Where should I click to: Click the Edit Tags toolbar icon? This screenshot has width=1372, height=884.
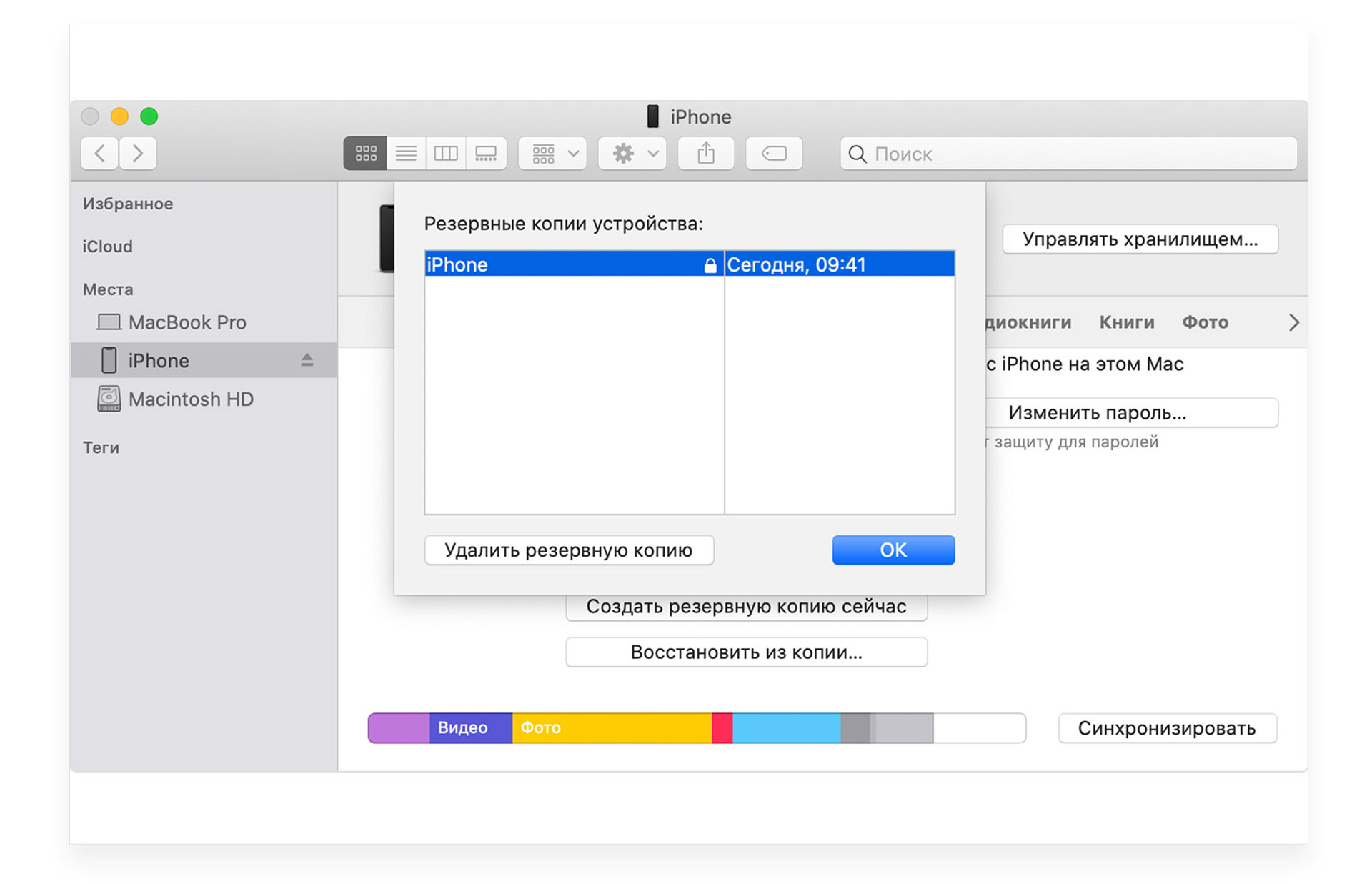coord(774,153)
